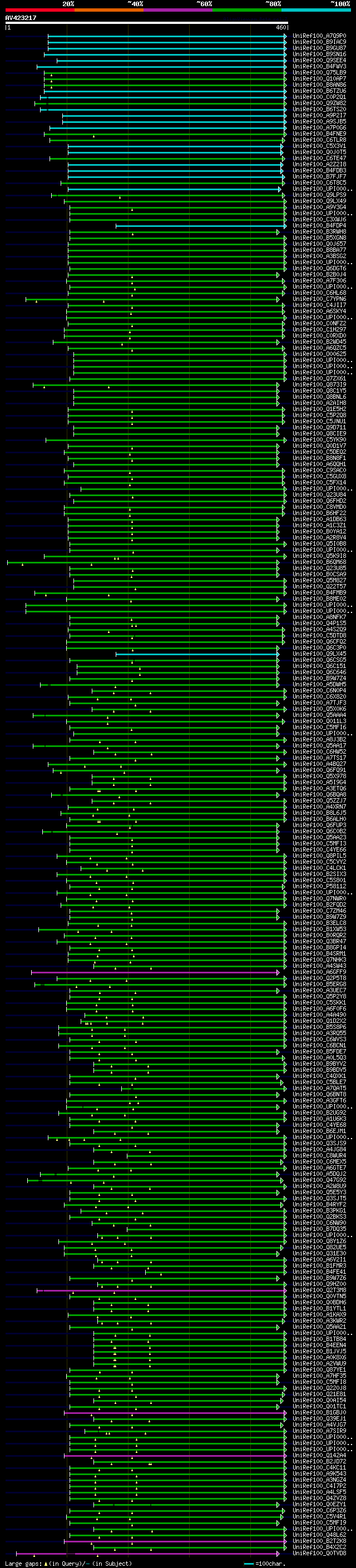This screenshot has height=1568, width=356.
Task: Click hit label UniRef100_B7FJF7
Action: 319,176
